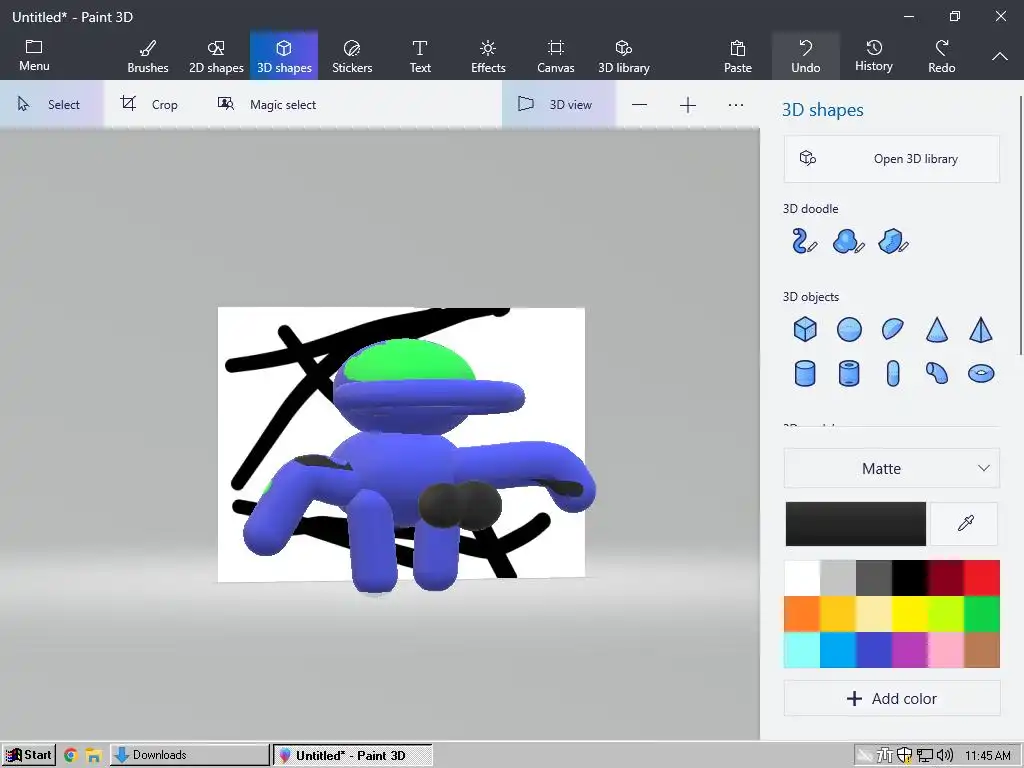Select the Text tool
The height and width of the screenshot is (768, 1024).
point(420,55)
